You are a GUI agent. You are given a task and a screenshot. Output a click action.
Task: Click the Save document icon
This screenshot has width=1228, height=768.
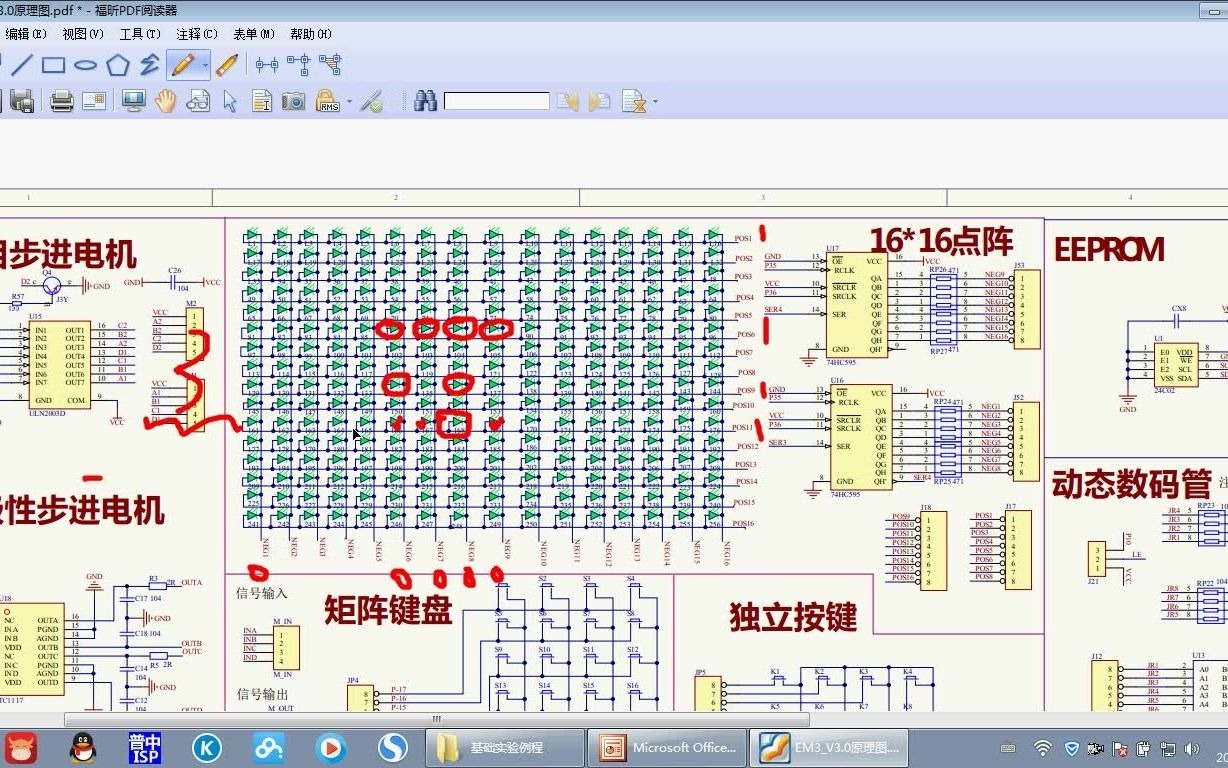22,101
